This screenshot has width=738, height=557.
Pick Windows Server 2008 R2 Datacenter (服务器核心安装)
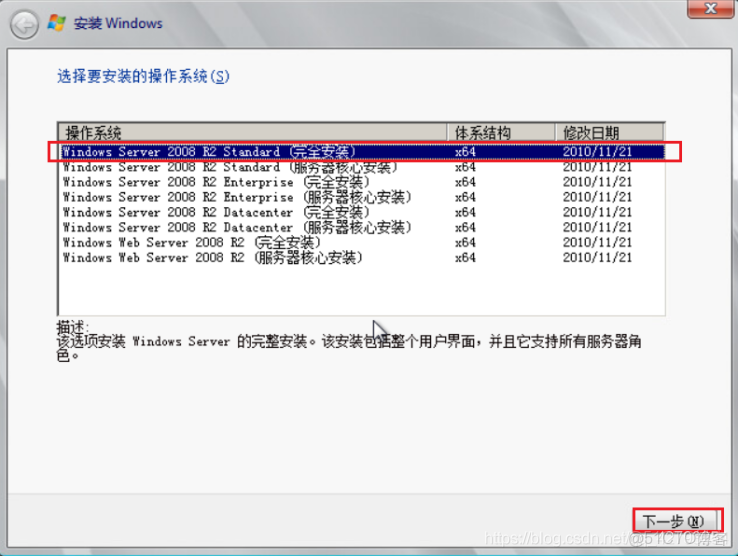click(x=362, y=227)
